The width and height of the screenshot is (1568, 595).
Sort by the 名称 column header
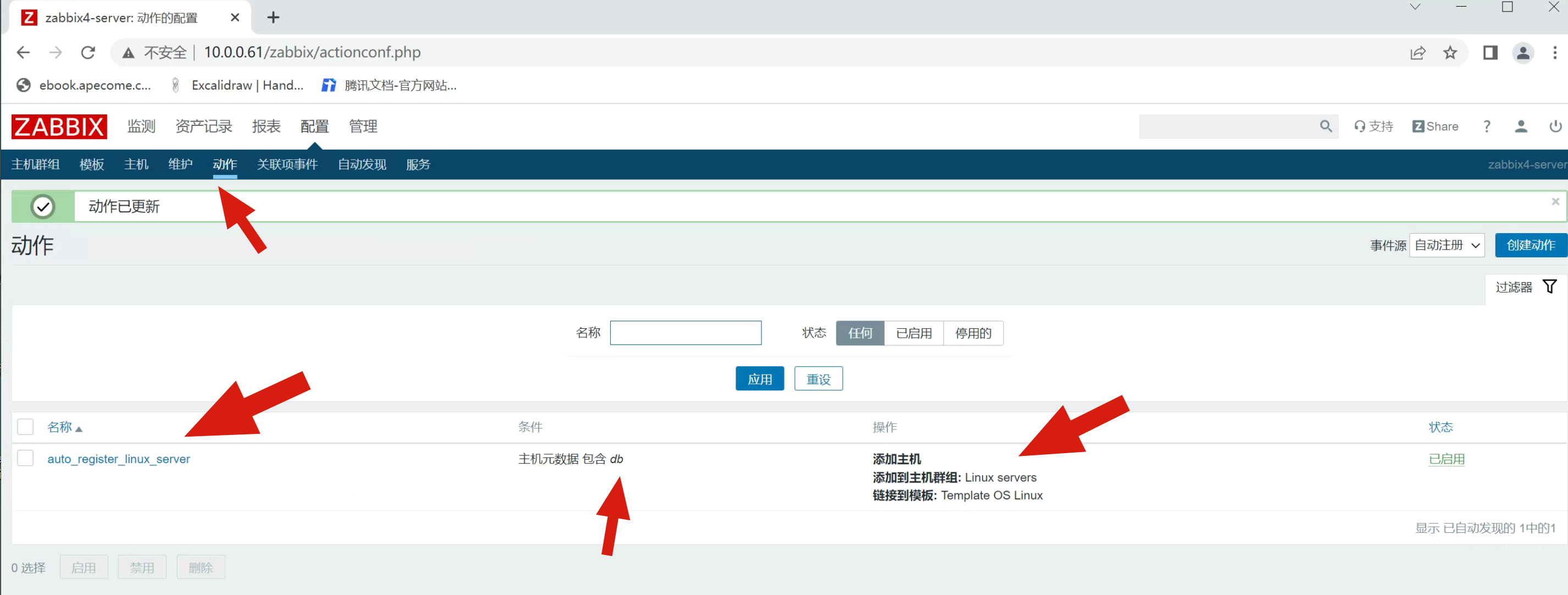click(x=60, y=427)
